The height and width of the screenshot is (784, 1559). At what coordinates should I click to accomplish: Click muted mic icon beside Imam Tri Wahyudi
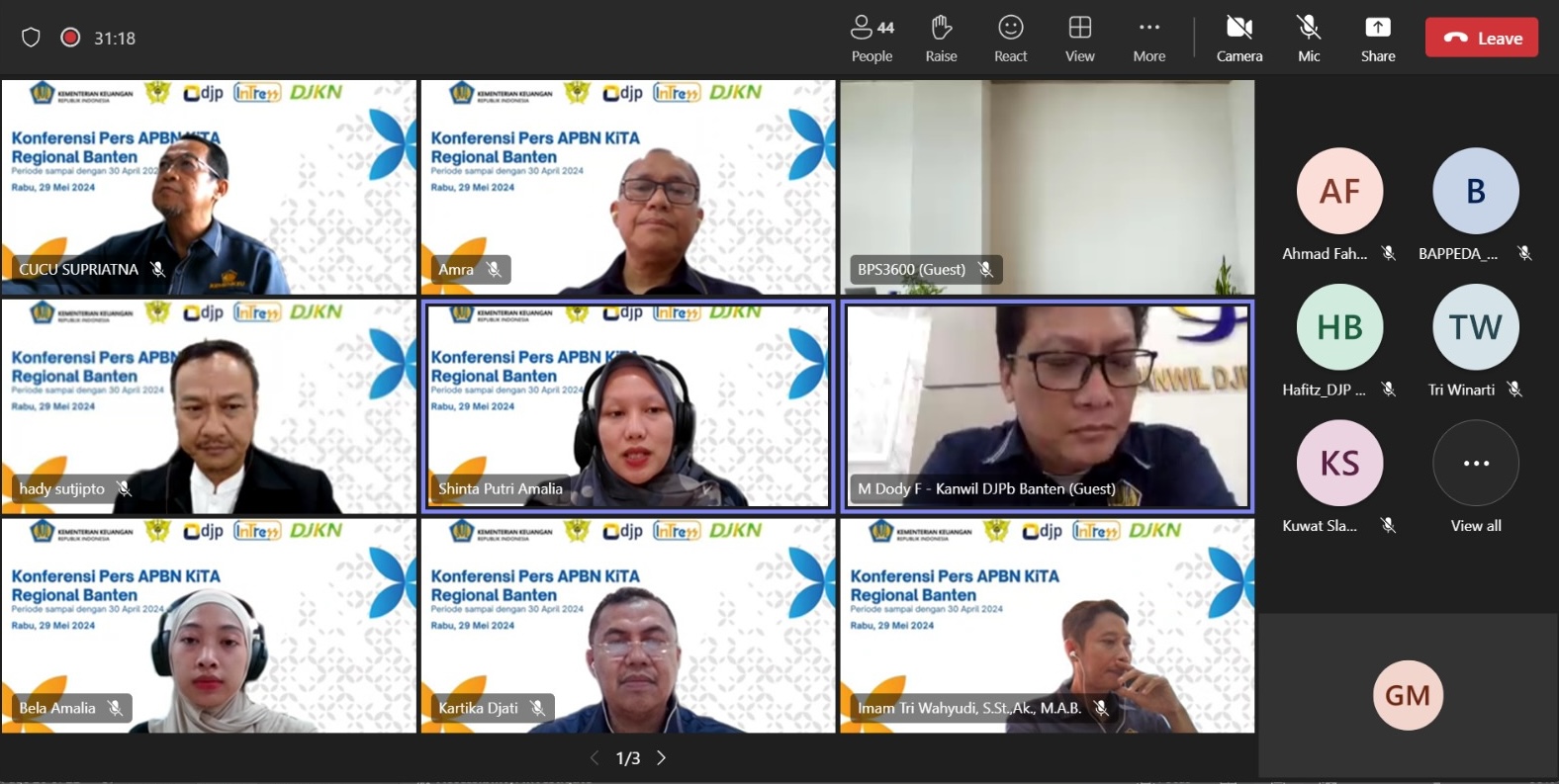point(1101,708)
